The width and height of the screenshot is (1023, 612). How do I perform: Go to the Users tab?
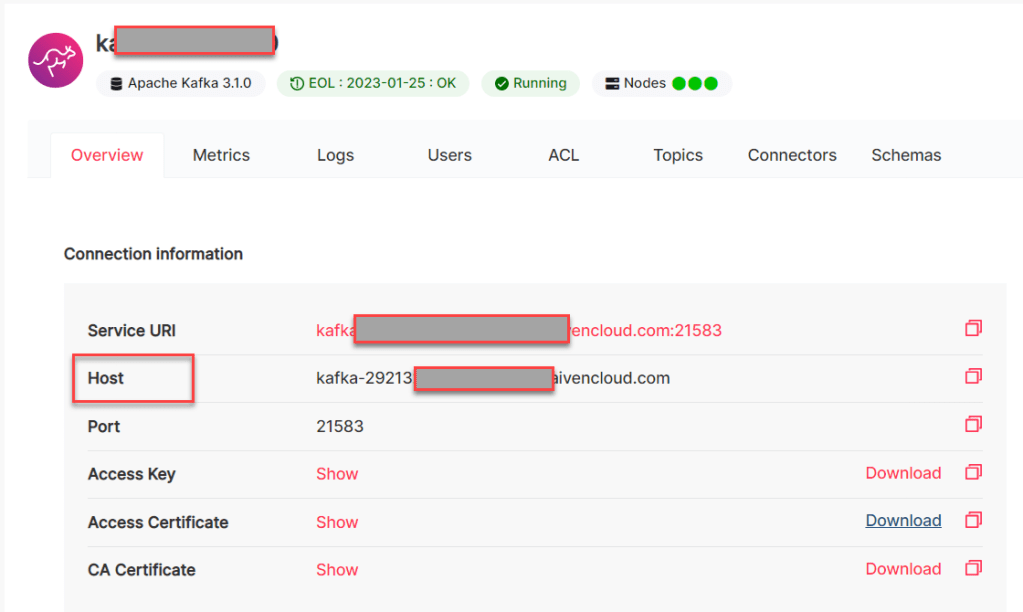(x=449, y=155)
